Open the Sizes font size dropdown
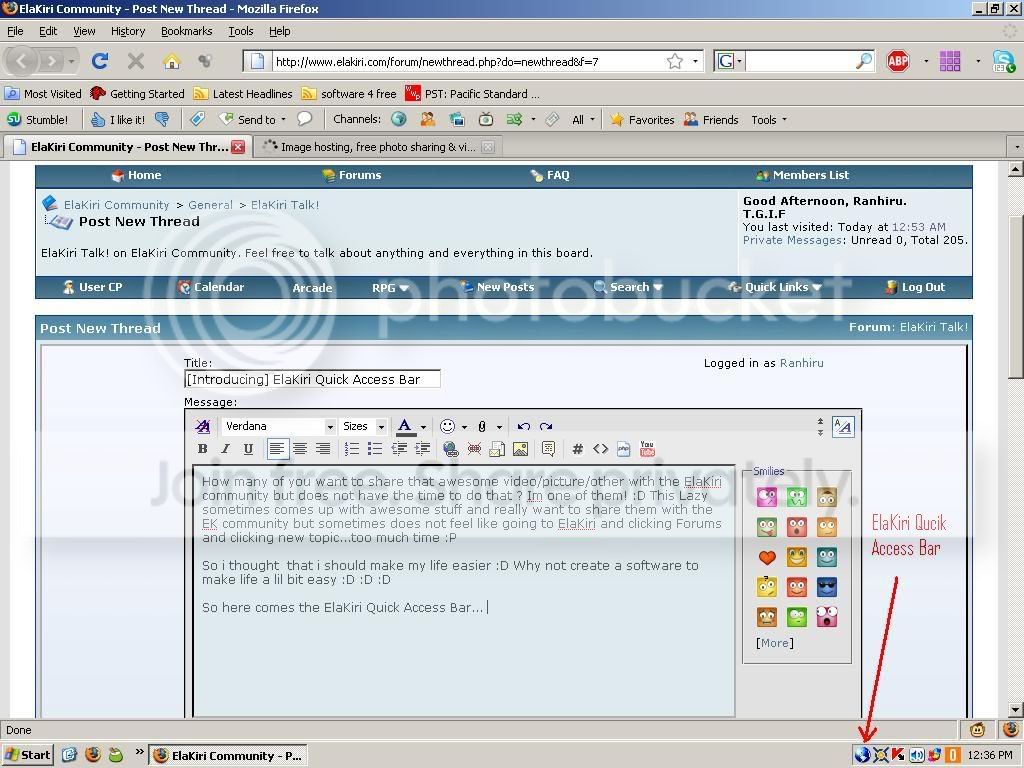This screenshot has width=1024, height=768. [x=363, y=426]
